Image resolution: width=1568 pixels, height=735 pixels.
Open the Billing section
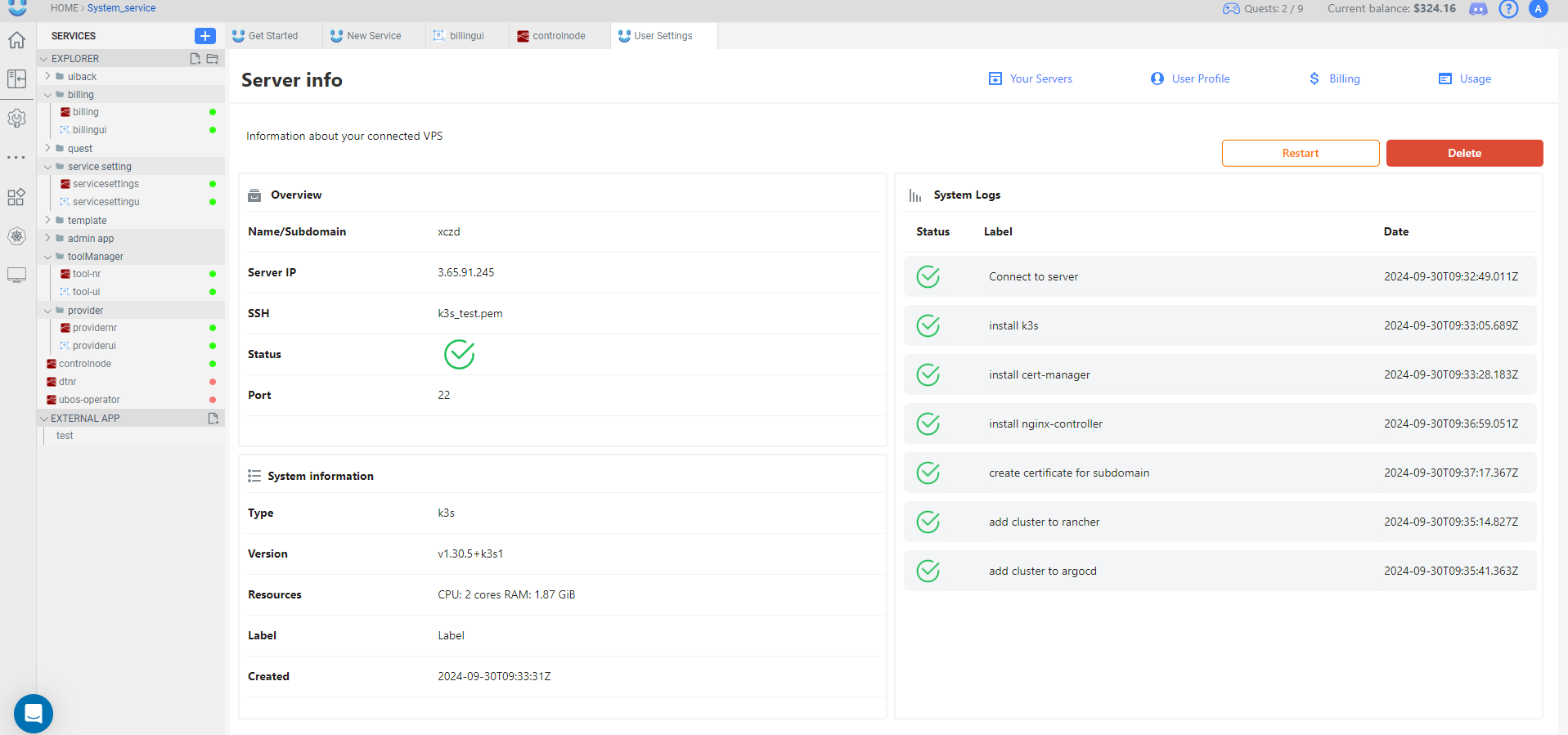coord(1334,78)
